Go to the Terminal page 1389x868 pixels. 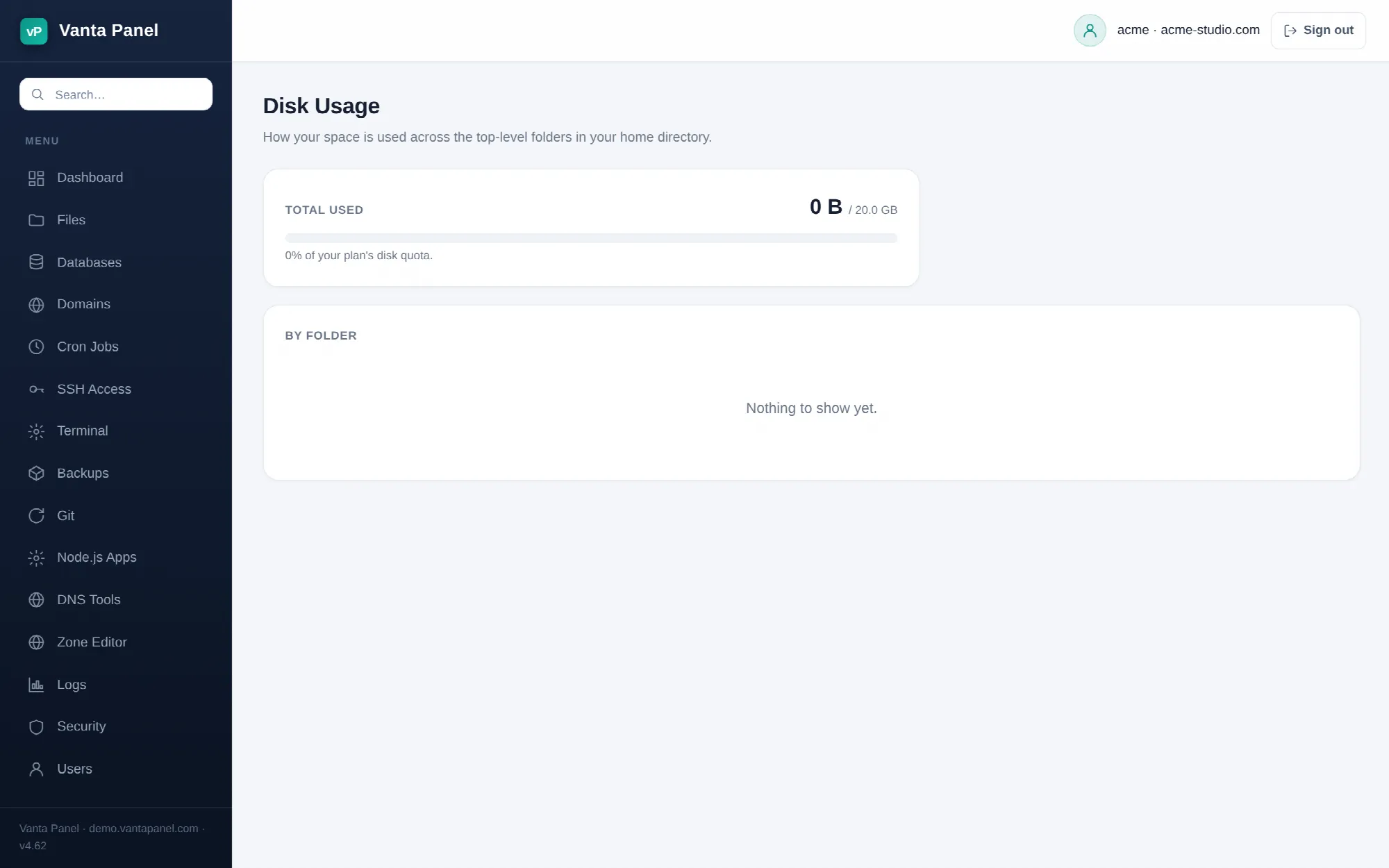pos(116,431)
